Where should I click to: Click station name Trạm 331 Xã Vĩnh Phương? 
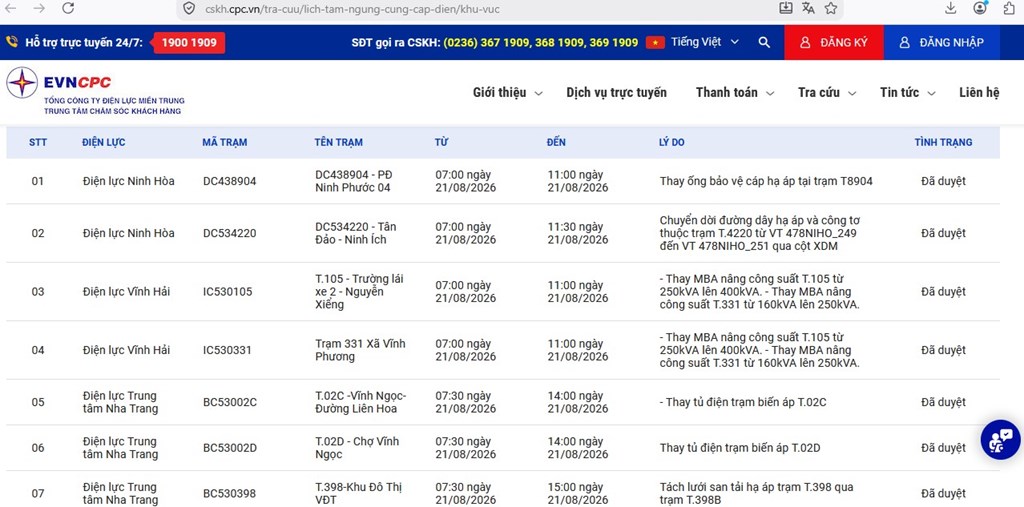360,350
